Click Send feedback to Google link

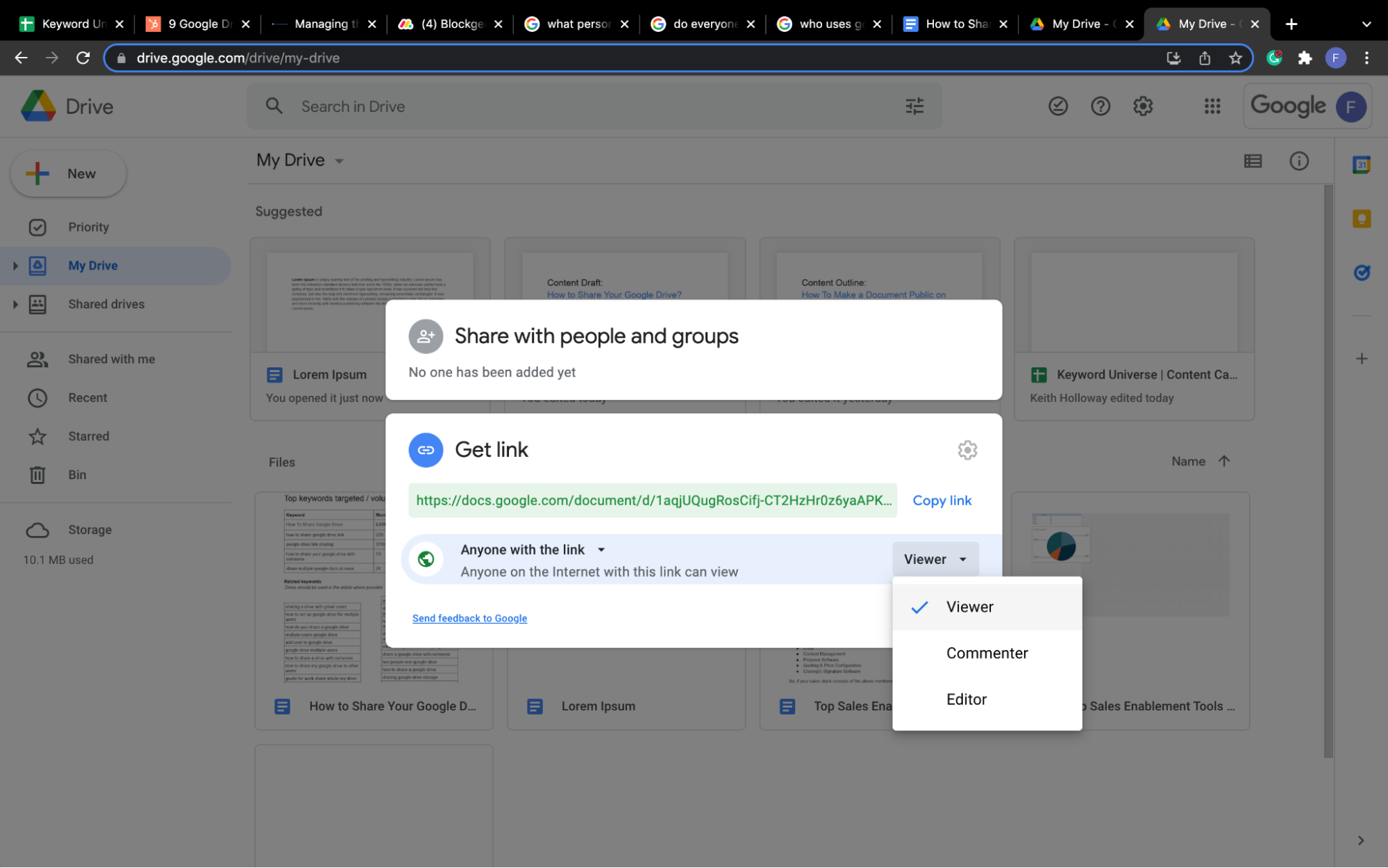tap(470, 617)
